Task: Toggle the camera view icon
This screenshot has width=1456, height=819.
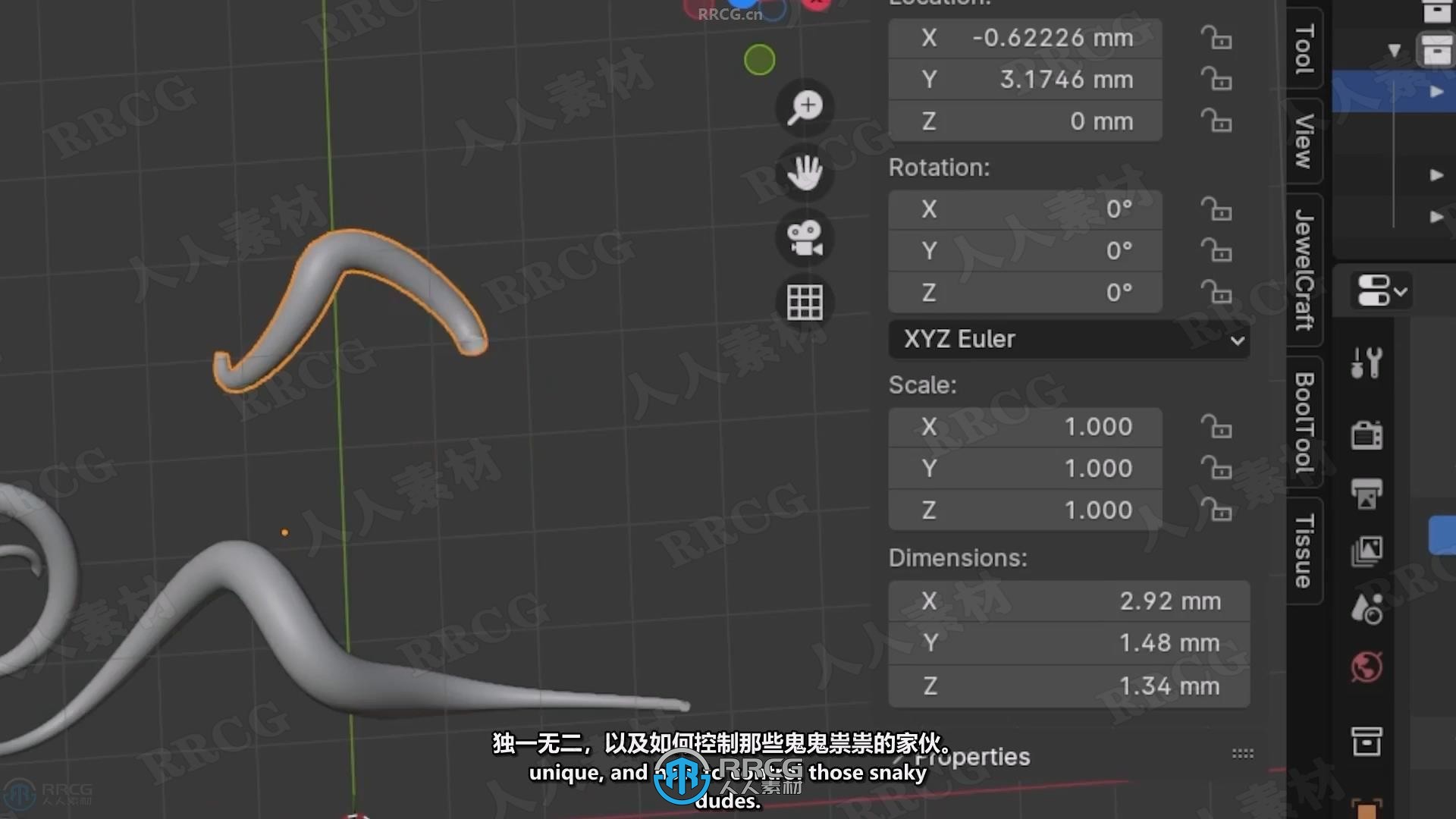Action: (805, 238)
